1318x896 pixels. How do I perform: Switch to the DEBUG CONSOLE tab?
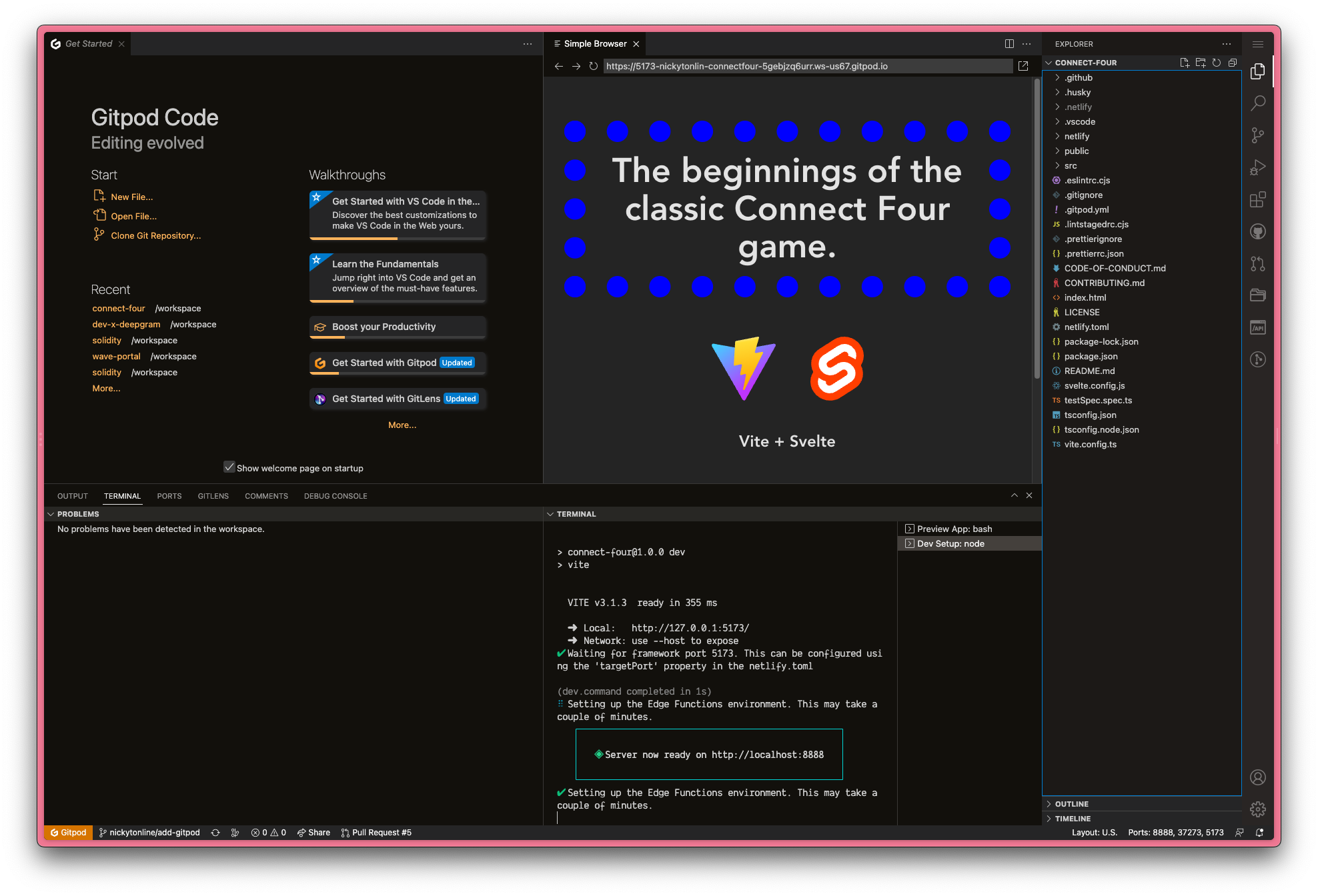(335, 496)
